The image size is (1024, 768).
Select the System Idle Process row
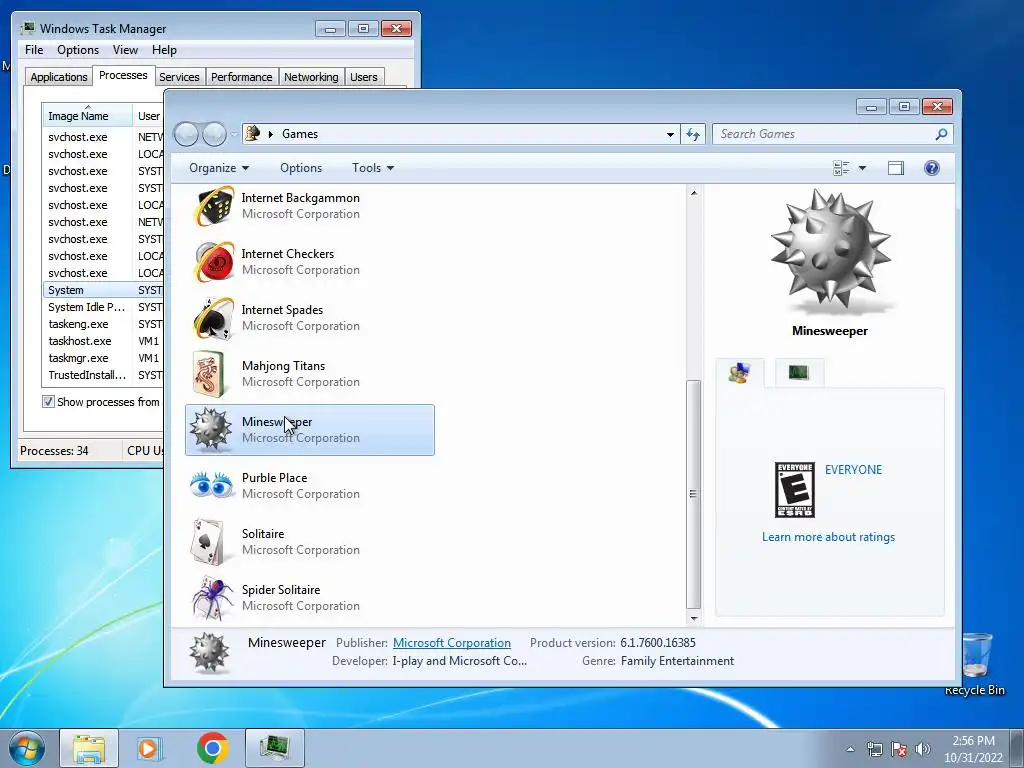click(103, 307)
